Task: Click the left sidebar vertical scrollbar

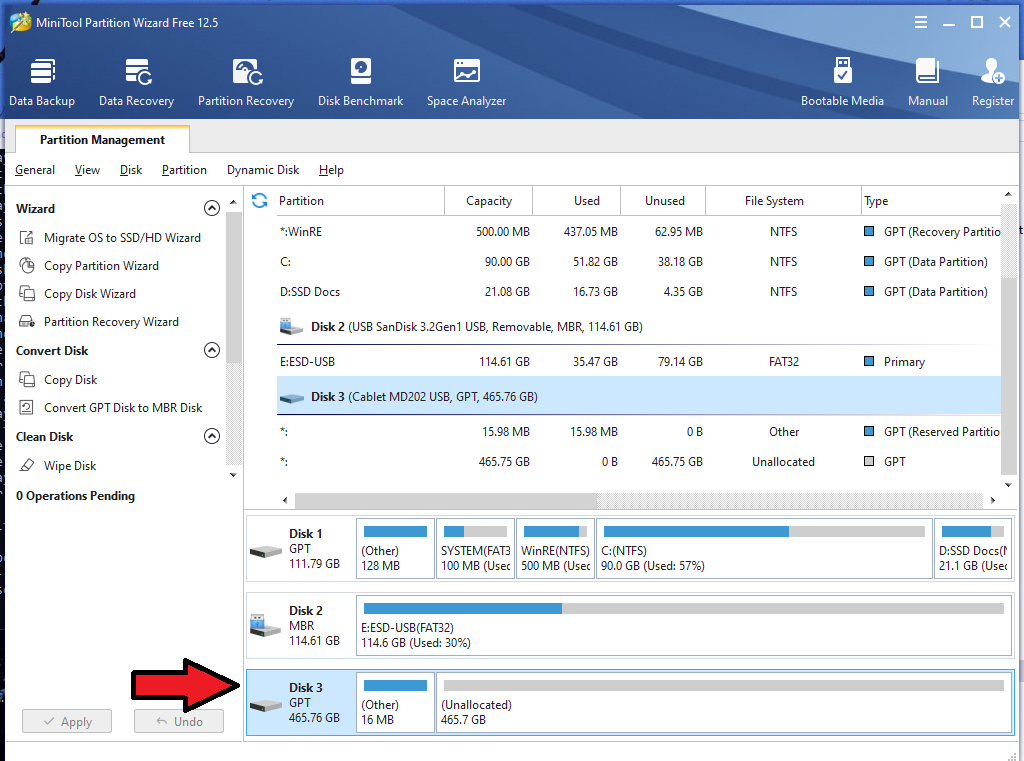Action: [x=233, y=287]
